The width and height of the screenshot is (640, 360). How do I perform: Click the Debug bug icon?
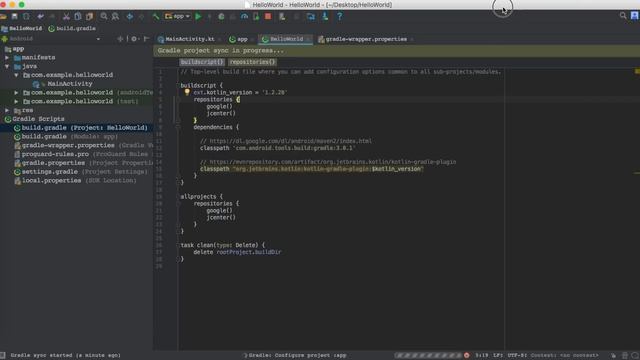[x=221, y=17]
